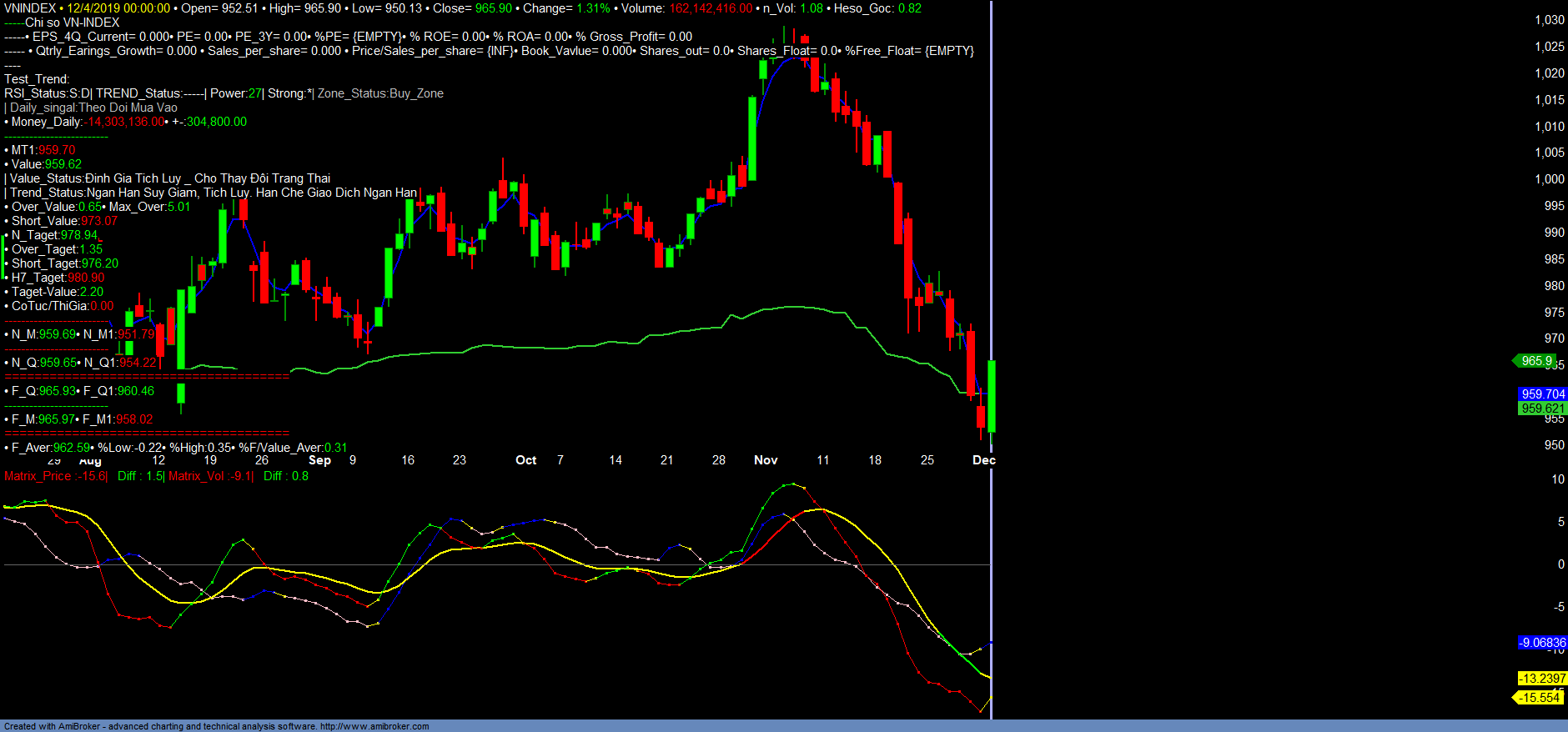Viewport: 1568px width, 732px height.
Task: Click the 1,030 label on price axis
Action: (x=1550, y=20)
